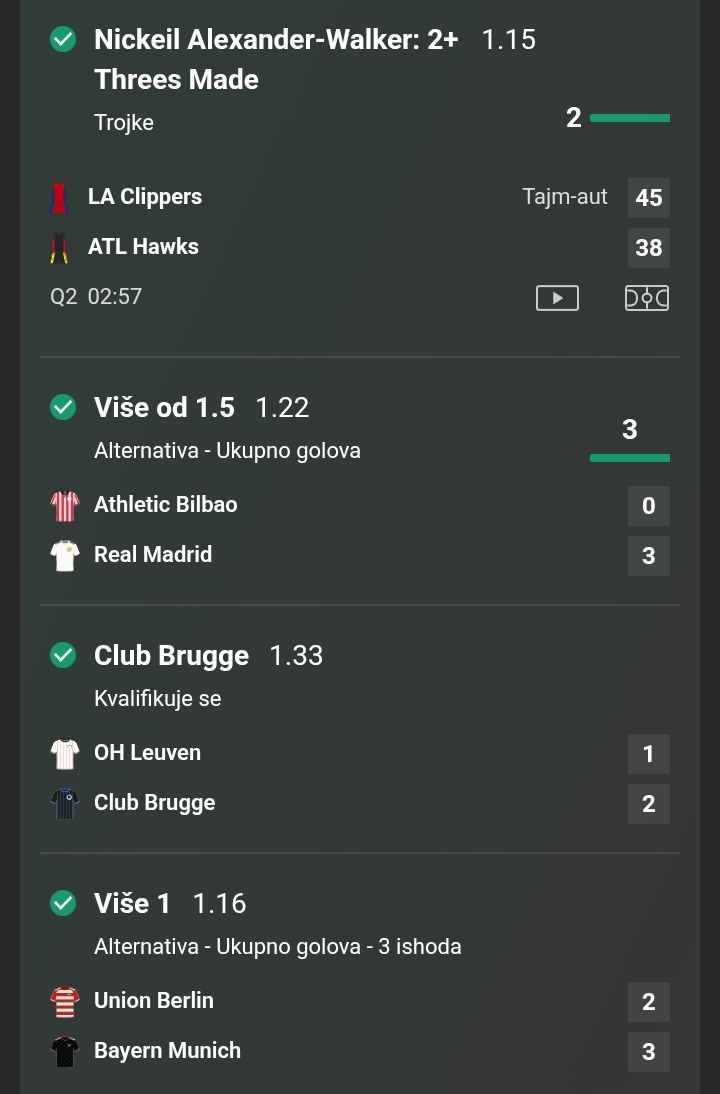
Task: Tap the Real Madrid white jersey icon
Action: (x=65, y=555)
